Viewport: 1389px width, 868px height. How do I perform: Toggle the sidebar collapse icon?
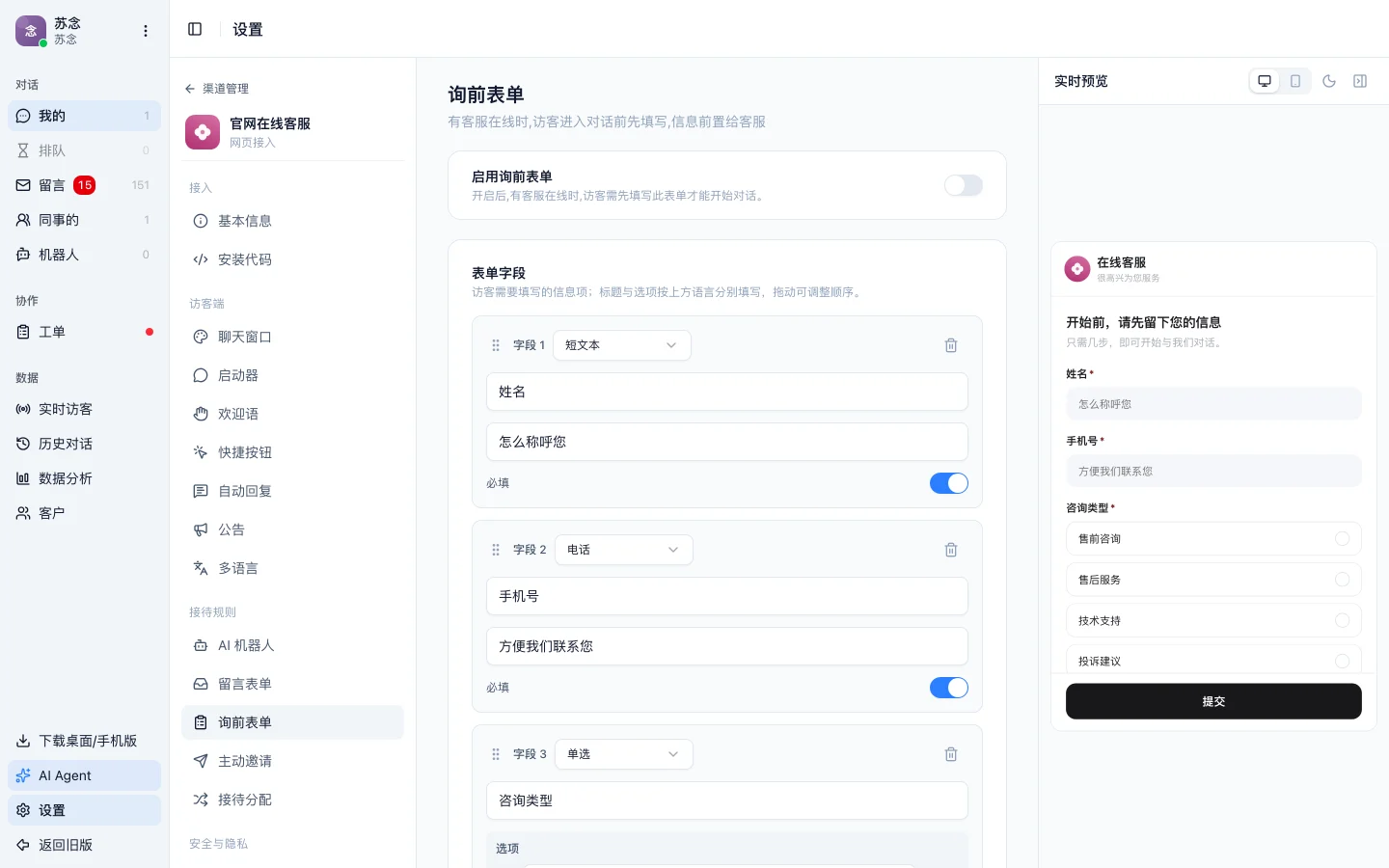[195, 29]
